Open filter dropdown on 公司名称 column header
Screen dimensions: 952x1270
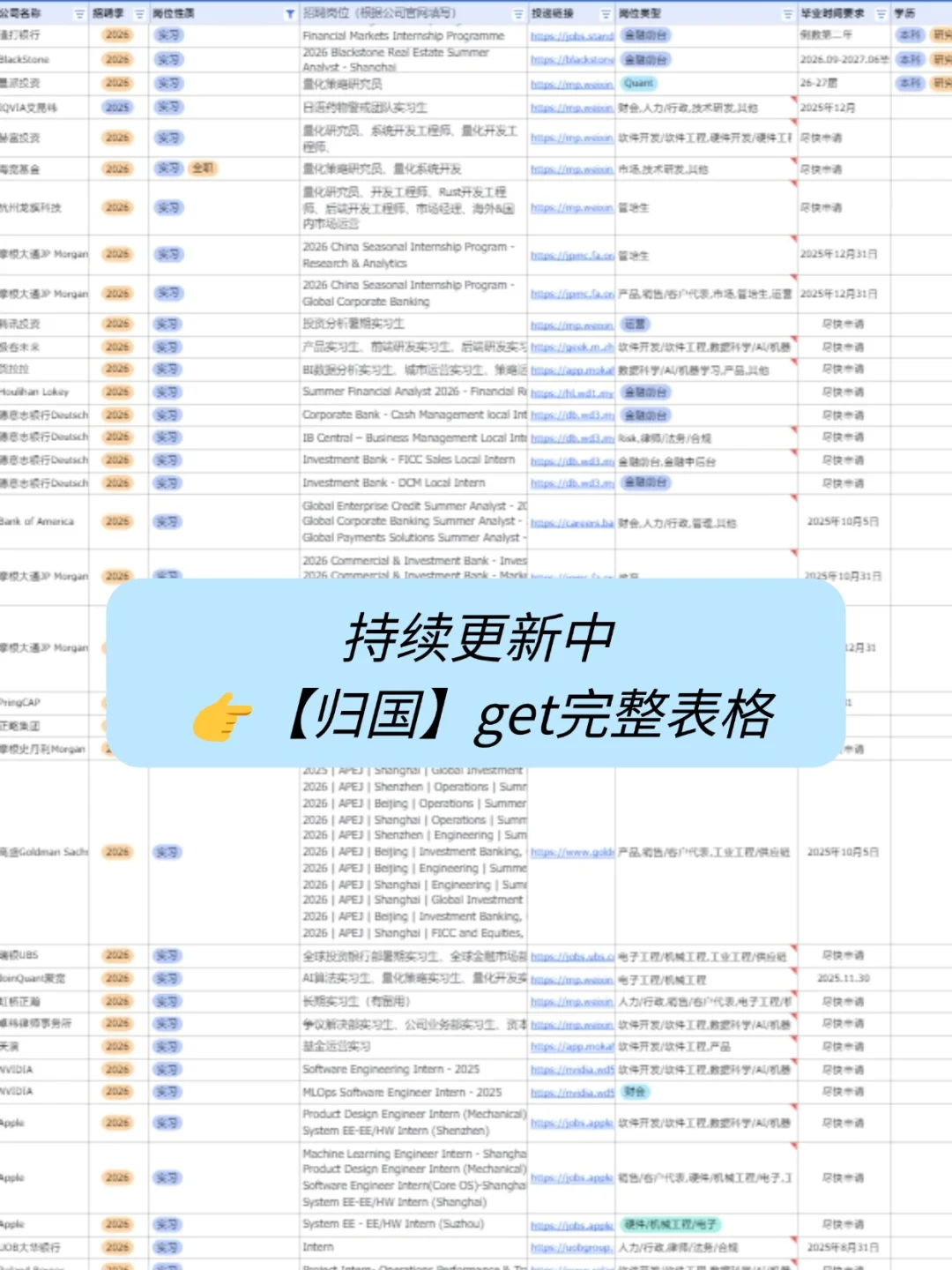click(x=79, y=14)
